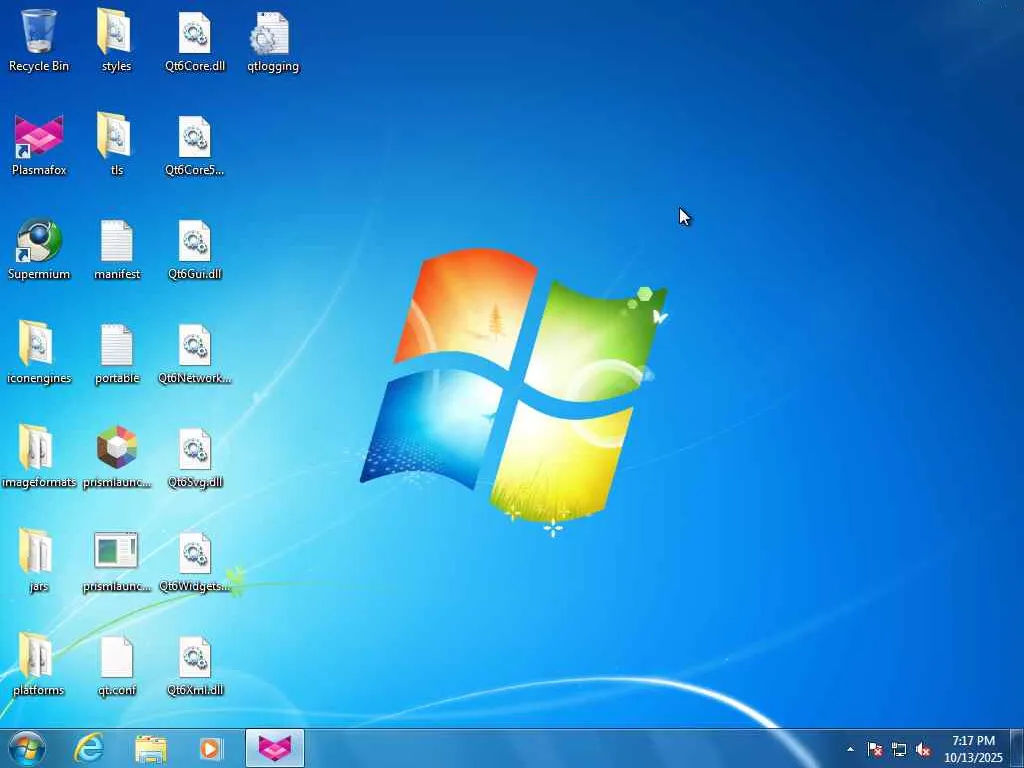Open the network status tray icon
The height and width of the screenshot is (768, 1024).
tap(899, 749)
